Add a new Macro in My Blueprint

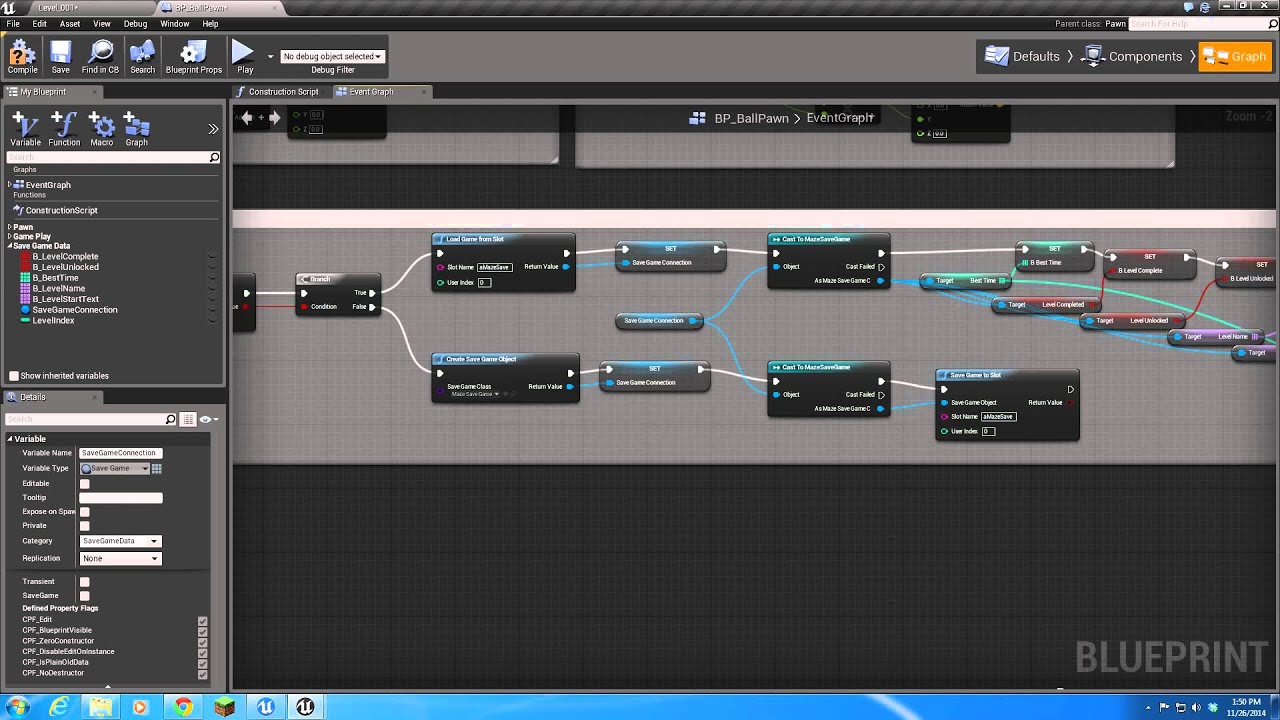tap(101, 130)
